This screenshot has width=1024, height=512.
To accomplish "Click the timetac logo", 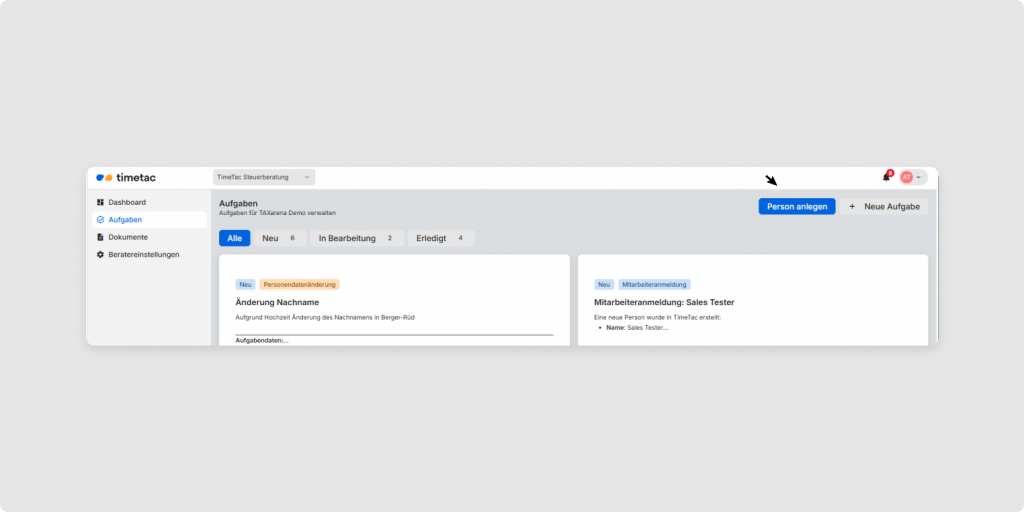I will [x=126, y=177].
